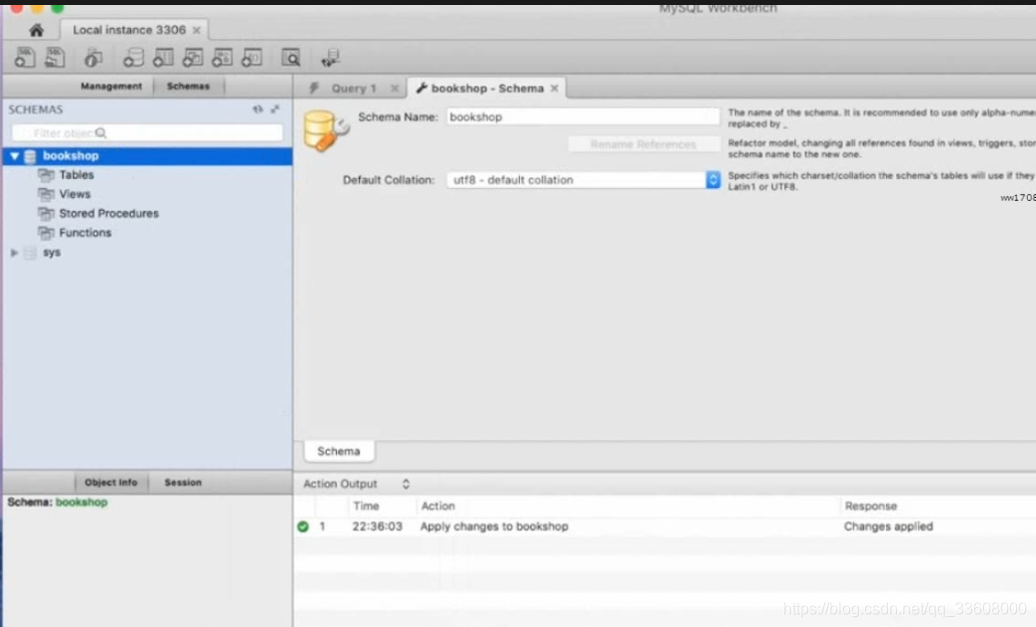Click the Functions folder icon
The width and height of the screenshot is (1036, 627).
[46, 233]
